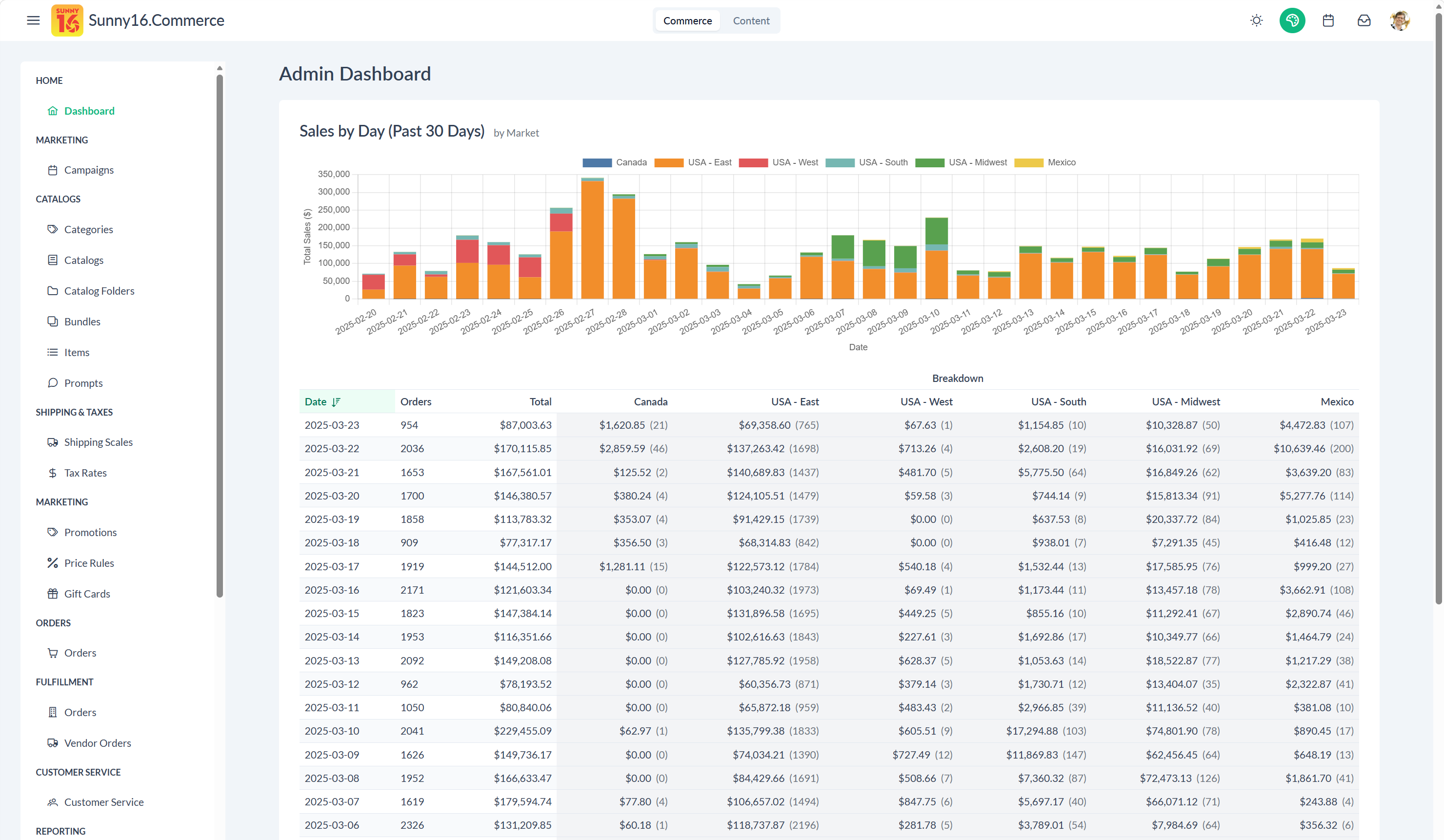
Task: Click the Categories tag icon
Action: coord(53,229)
